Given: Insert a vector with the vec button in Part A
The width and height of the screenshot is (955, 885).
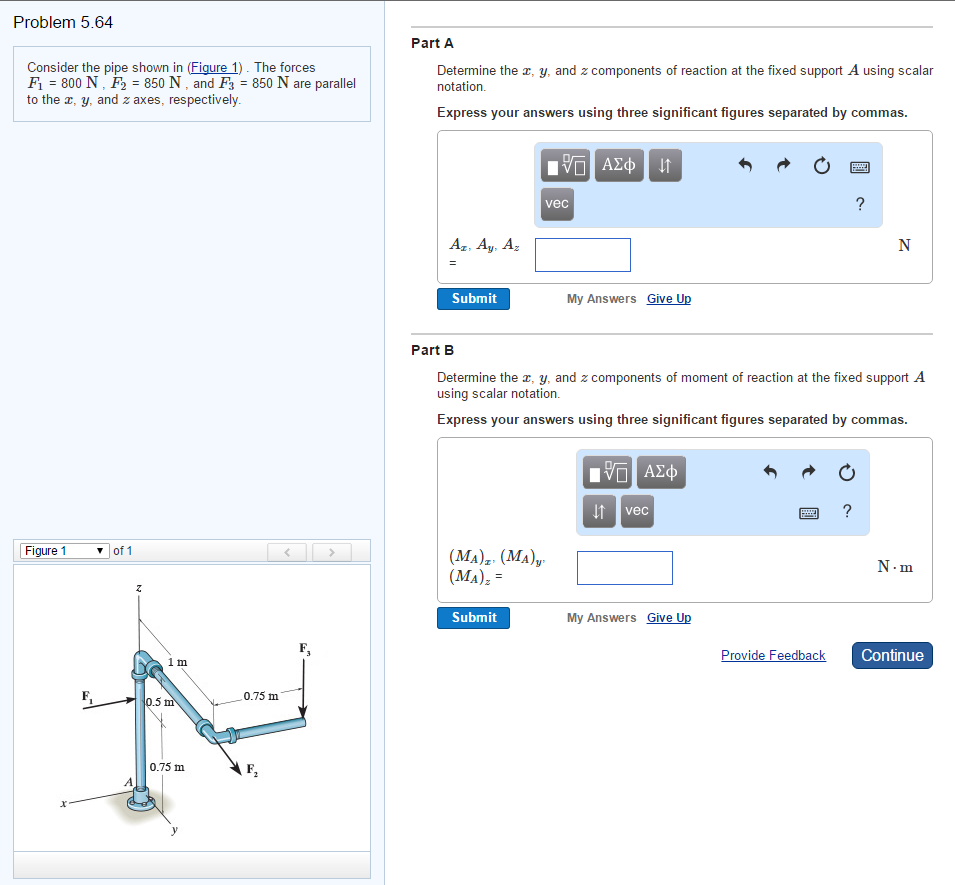Looking at the screenshot, I should [x=556, y=203].
